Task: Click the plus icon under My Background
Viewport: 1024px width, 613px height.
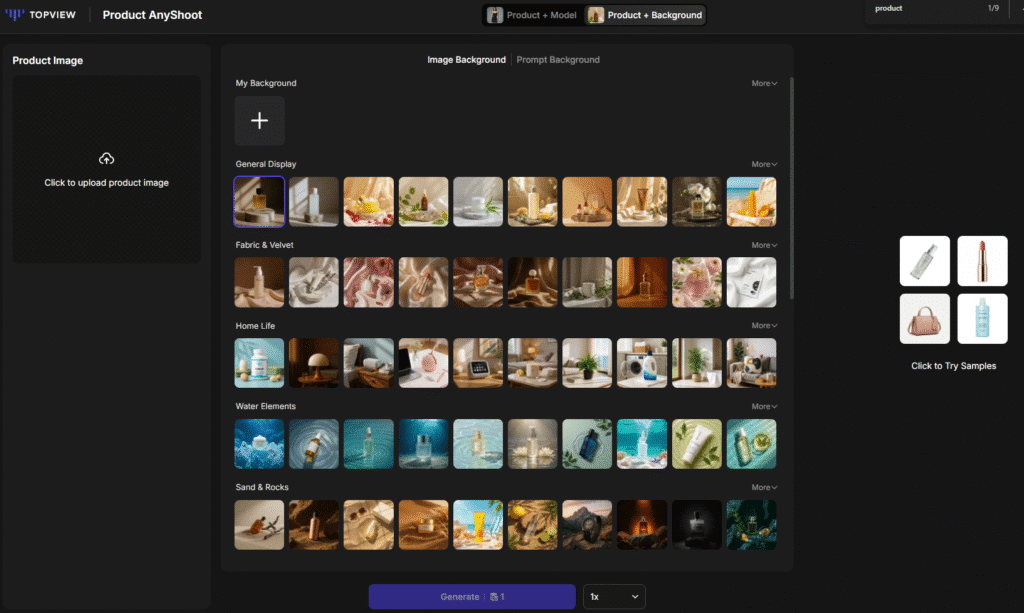Action: 259,121
